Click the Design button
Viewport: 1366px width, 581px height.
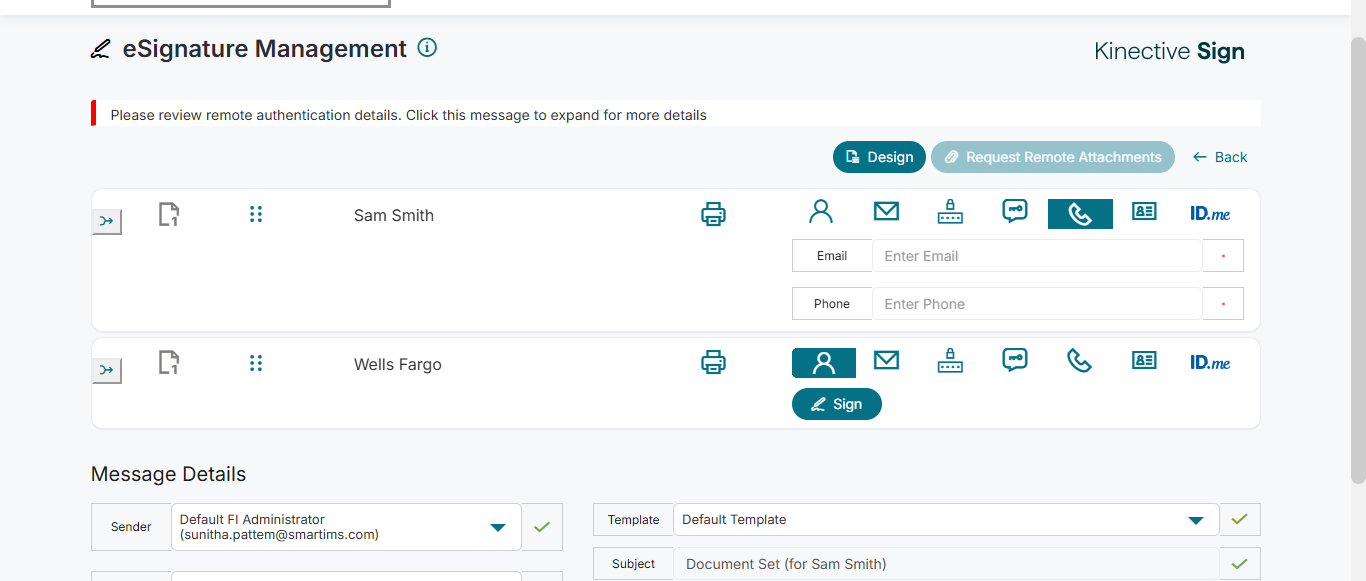click(879, 157)
